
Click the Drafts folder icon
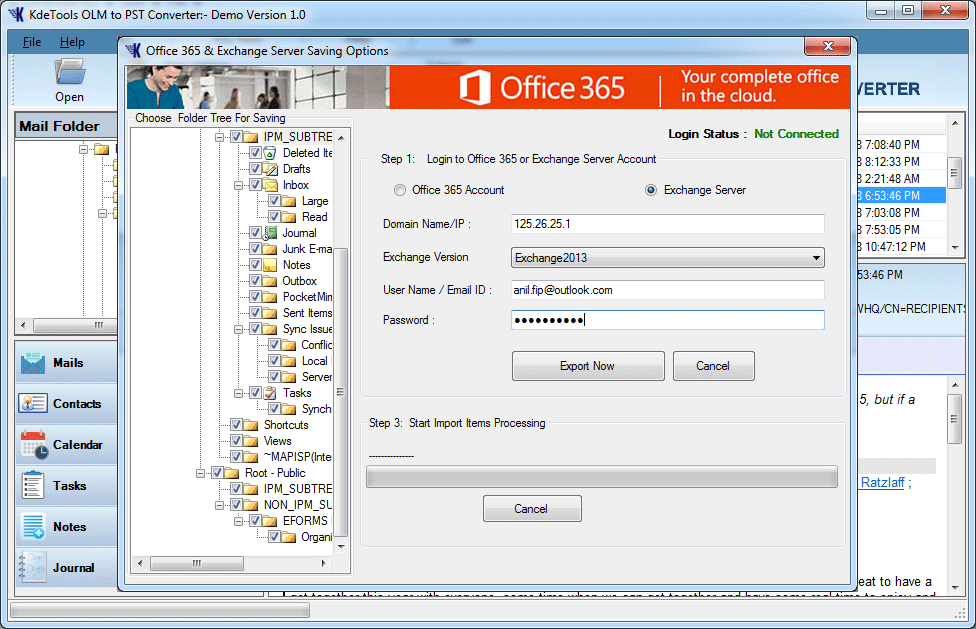(x=270, y=169)
